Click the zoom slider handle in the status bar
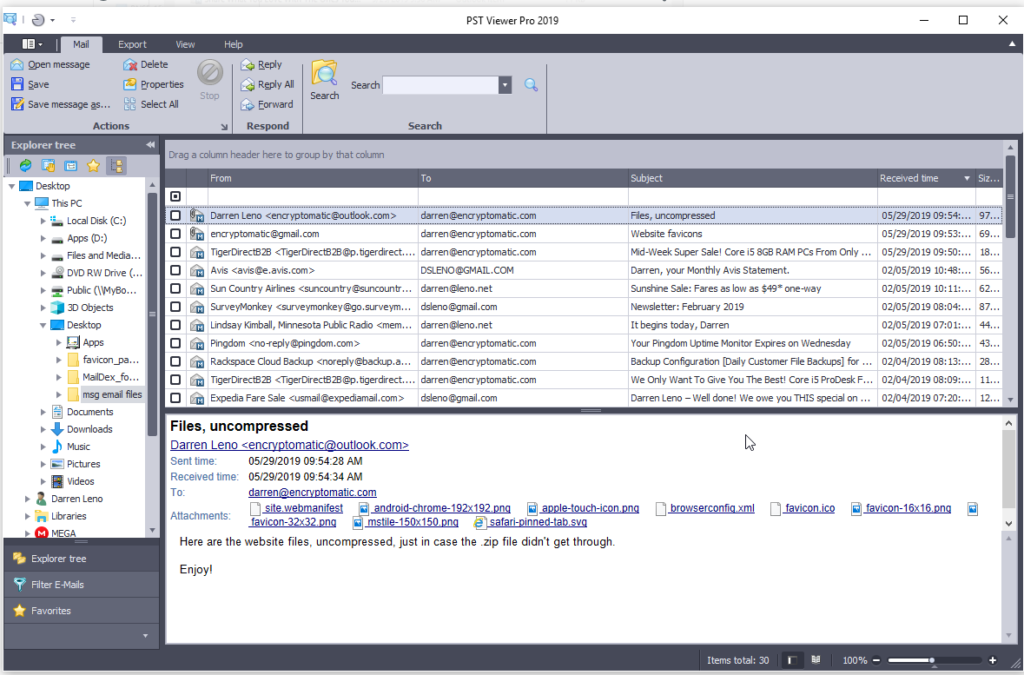1024x675 pixels. [932, 660]
